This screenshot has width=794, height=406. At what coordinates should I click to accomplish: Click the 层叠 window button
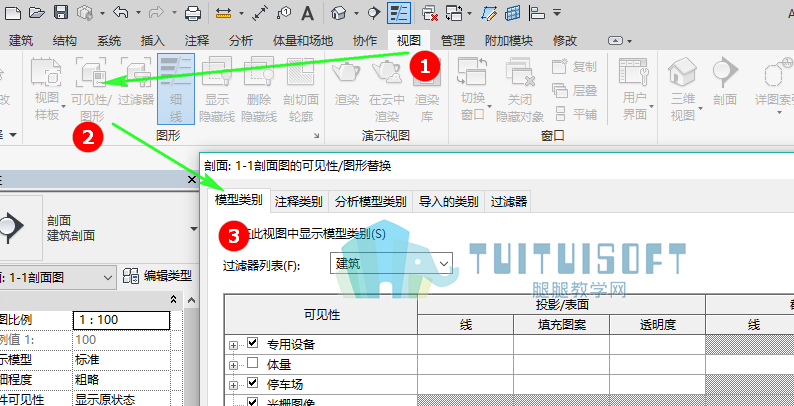click(574, 91)
